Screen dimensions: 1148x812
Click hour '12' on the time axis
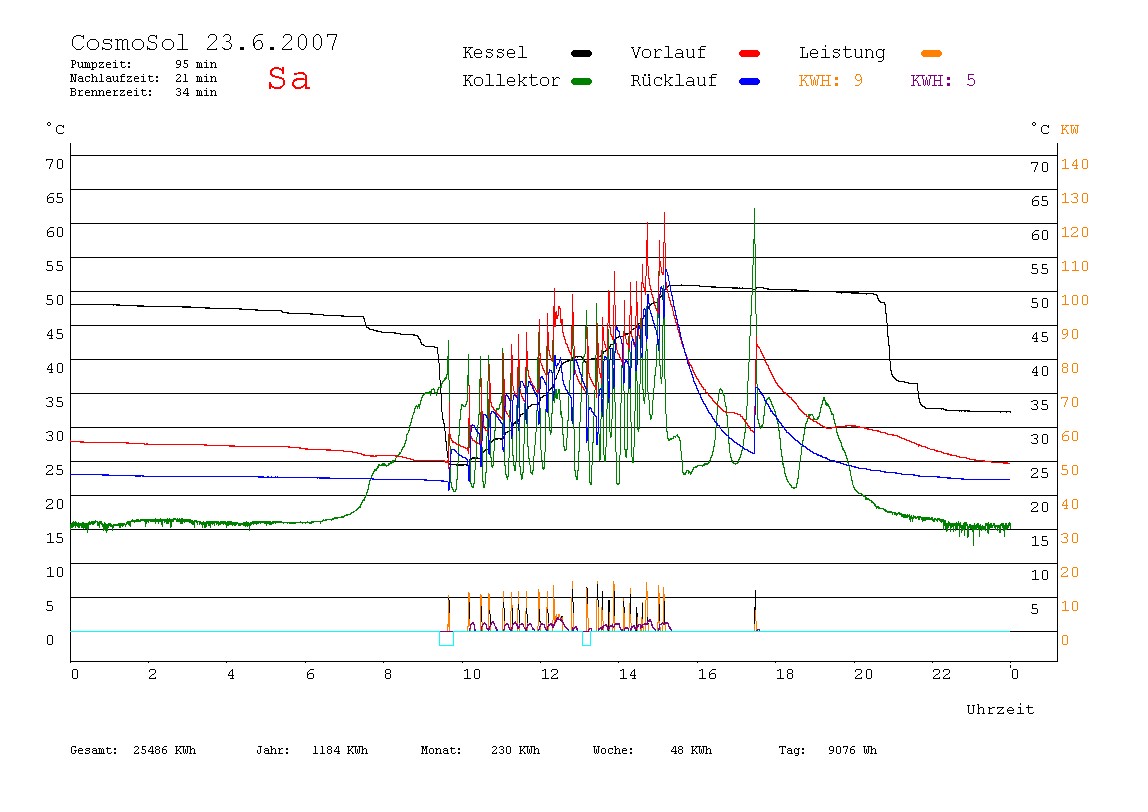pyautogui.click(x=550, y=674)
